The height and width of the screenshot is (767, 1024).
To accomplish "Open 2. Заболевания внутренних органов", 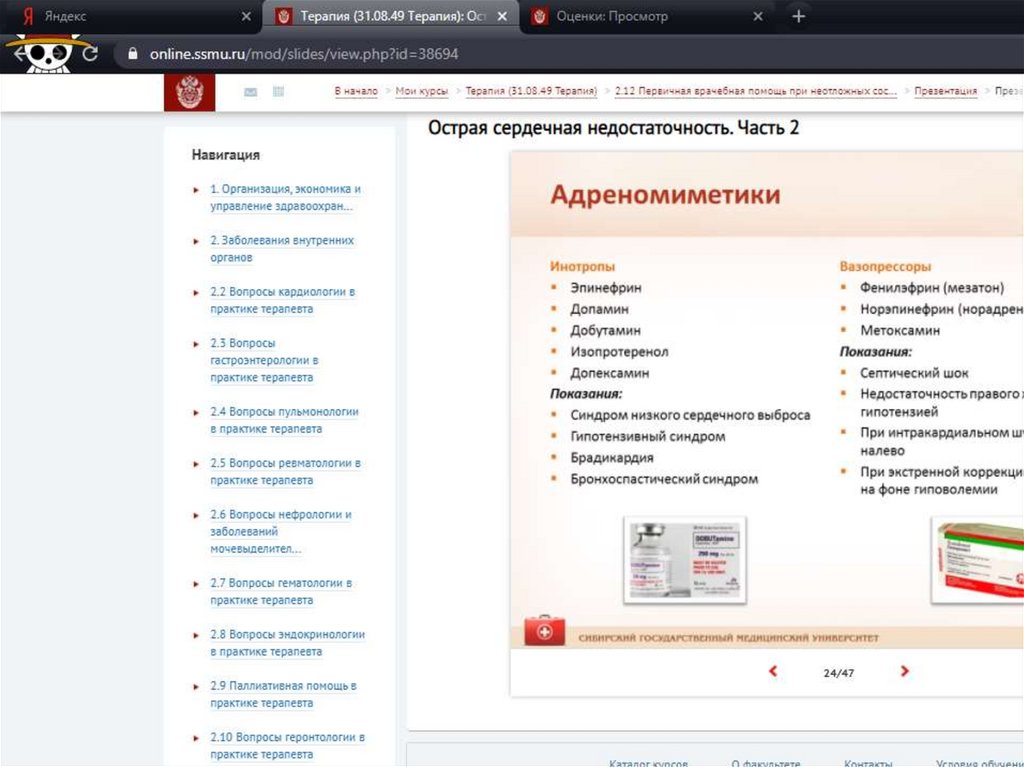I will click(x=282, y=249).
